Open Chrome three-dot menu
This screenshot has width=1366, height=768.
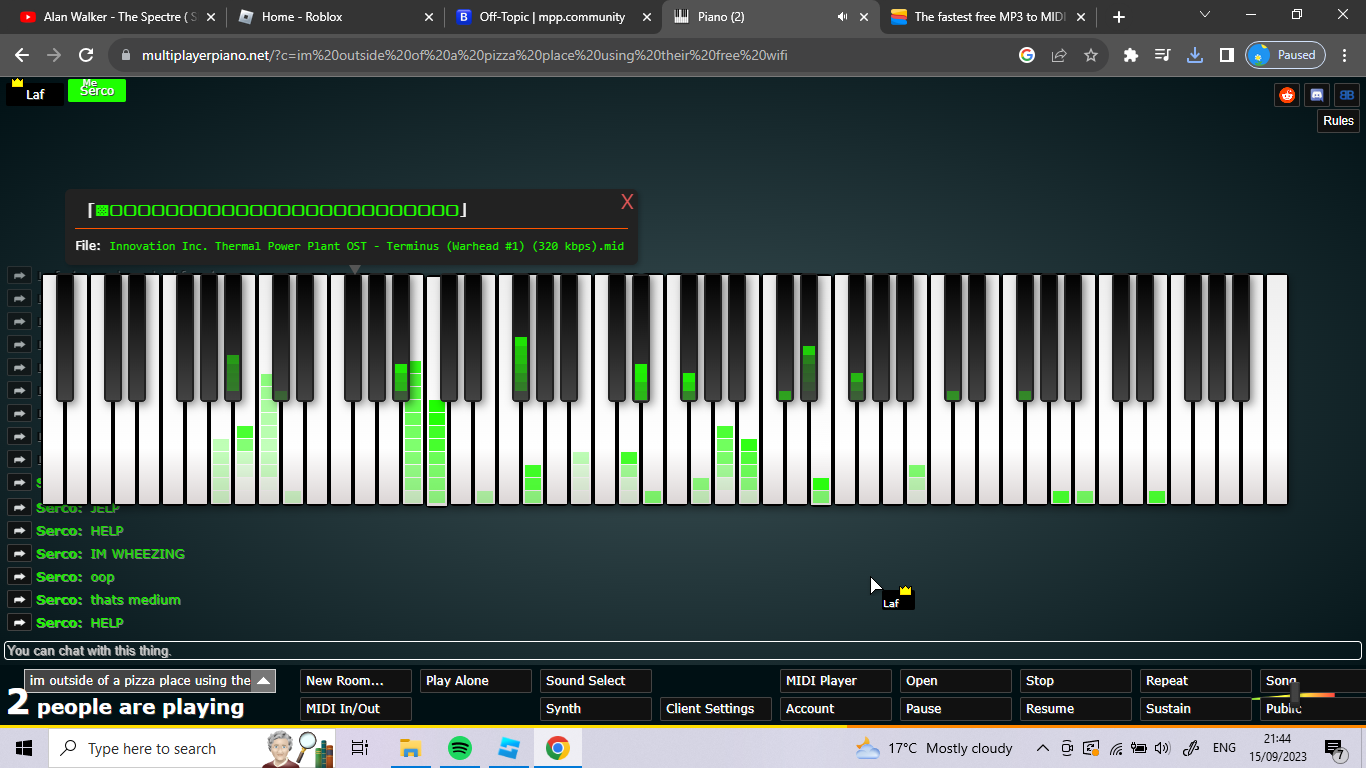click(x=1347, y=55)
